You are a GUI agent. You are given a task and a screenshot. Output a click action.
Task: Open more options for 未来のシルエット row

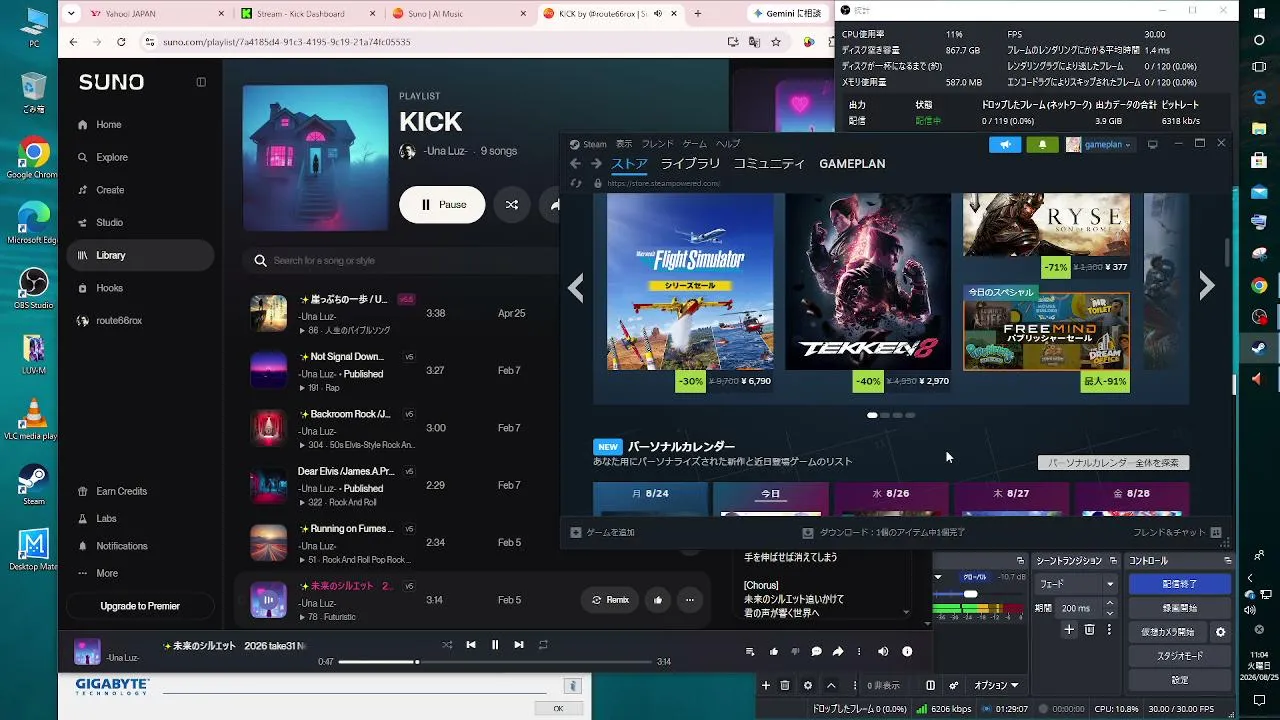point(690,600)
